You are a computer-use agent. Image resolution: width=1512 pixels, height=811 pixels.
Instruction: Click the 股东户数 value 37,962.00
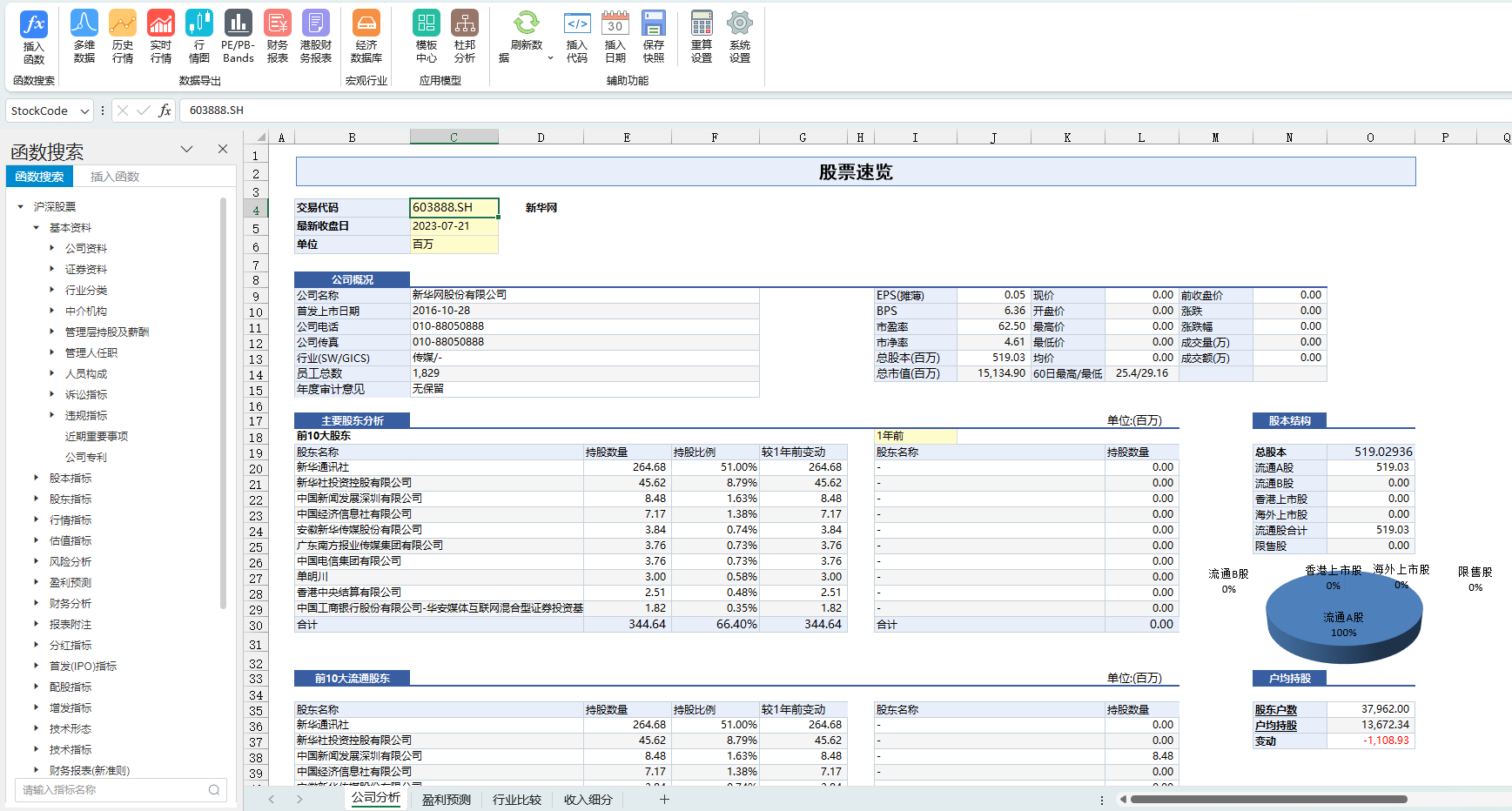(1371, 709)
